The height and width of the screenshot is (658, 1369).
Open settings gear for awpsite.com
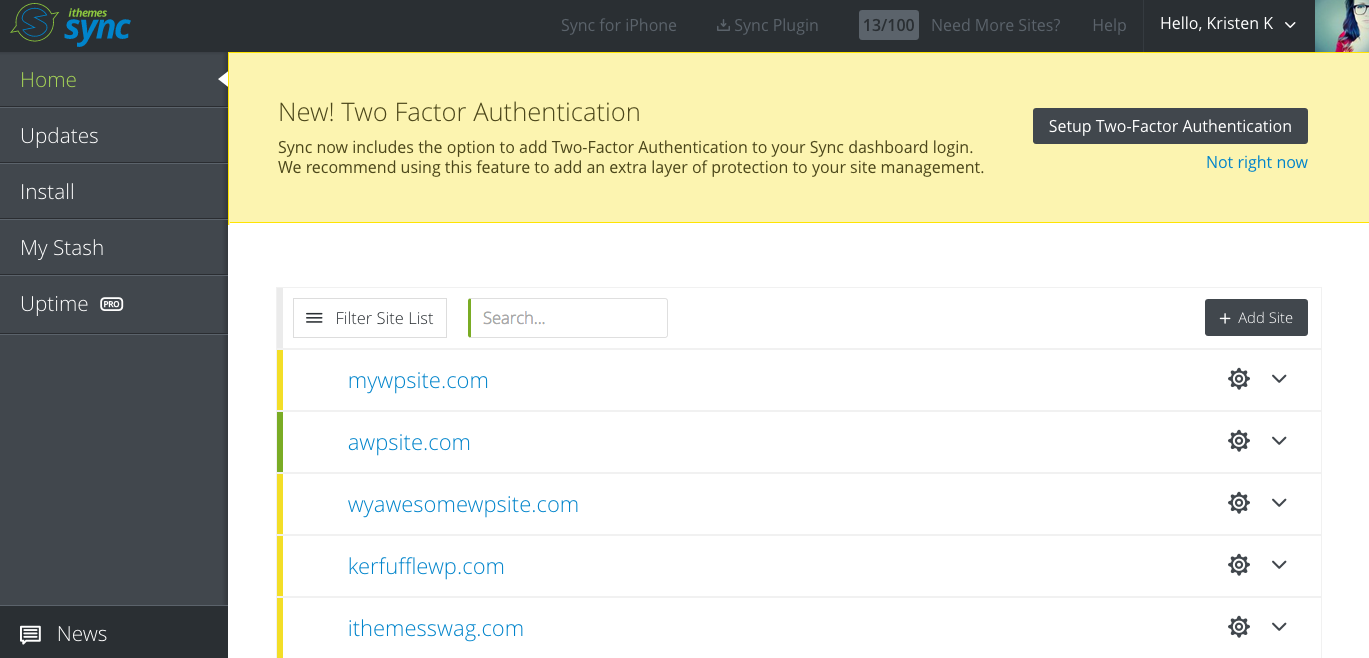point(1239,441)
